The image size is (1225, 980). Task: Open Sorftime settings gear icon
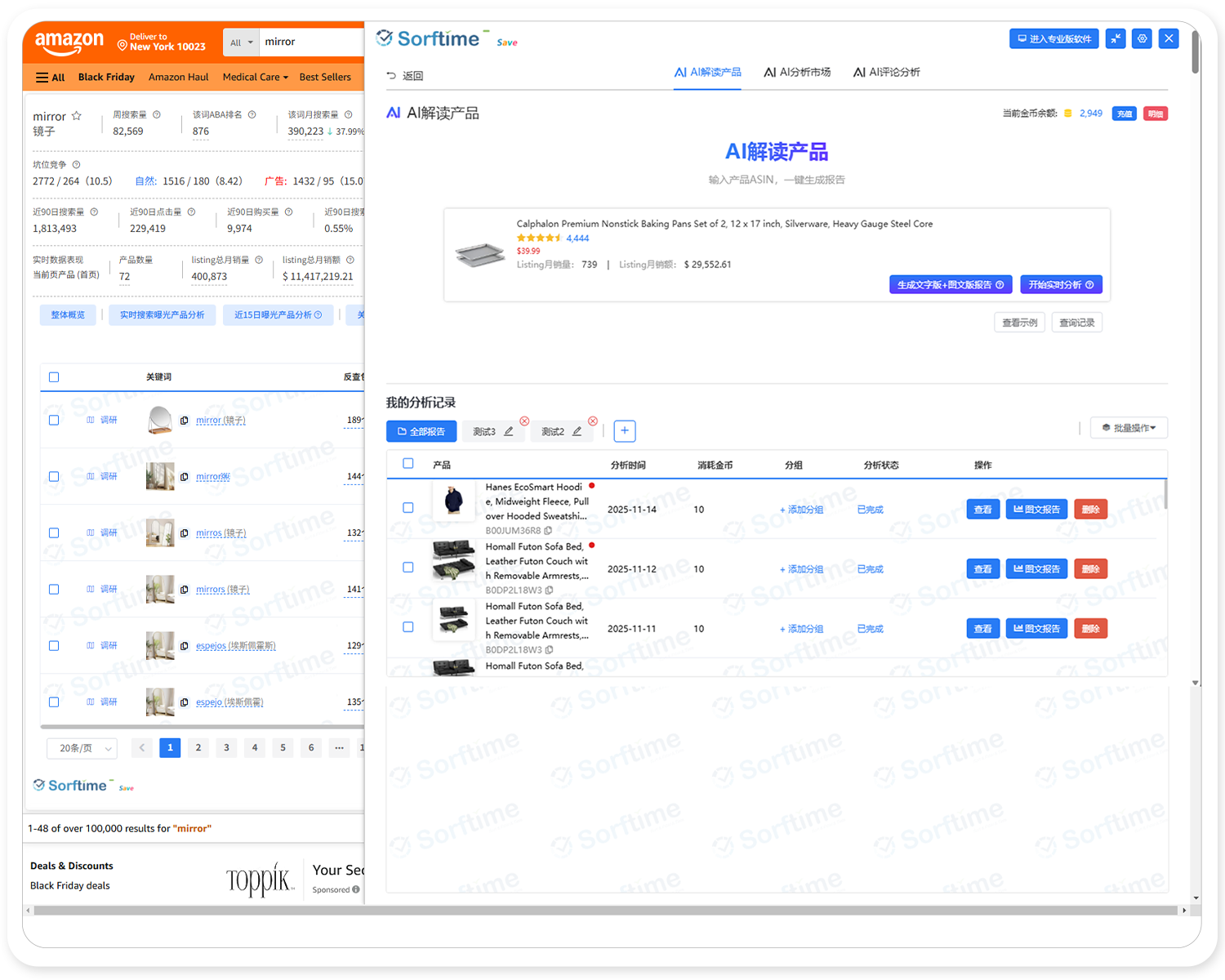click(1143, 38)
